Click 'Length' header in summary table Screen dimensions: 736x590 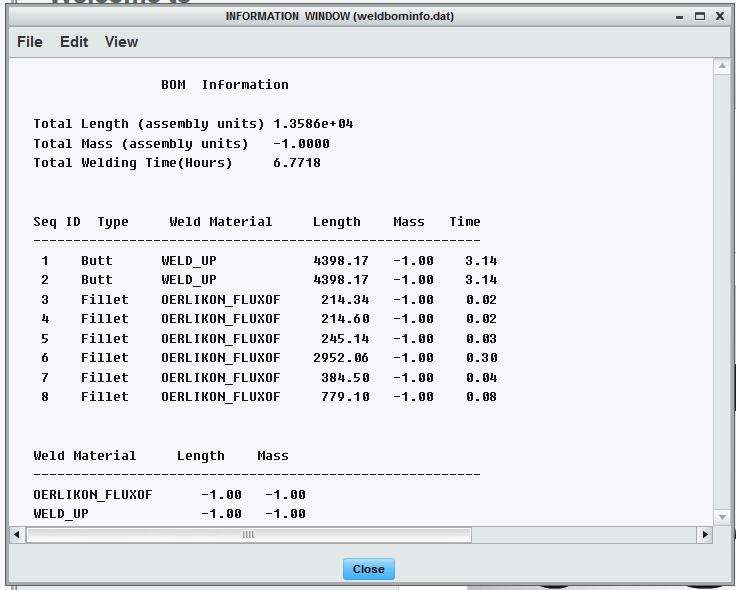(200, 456)
